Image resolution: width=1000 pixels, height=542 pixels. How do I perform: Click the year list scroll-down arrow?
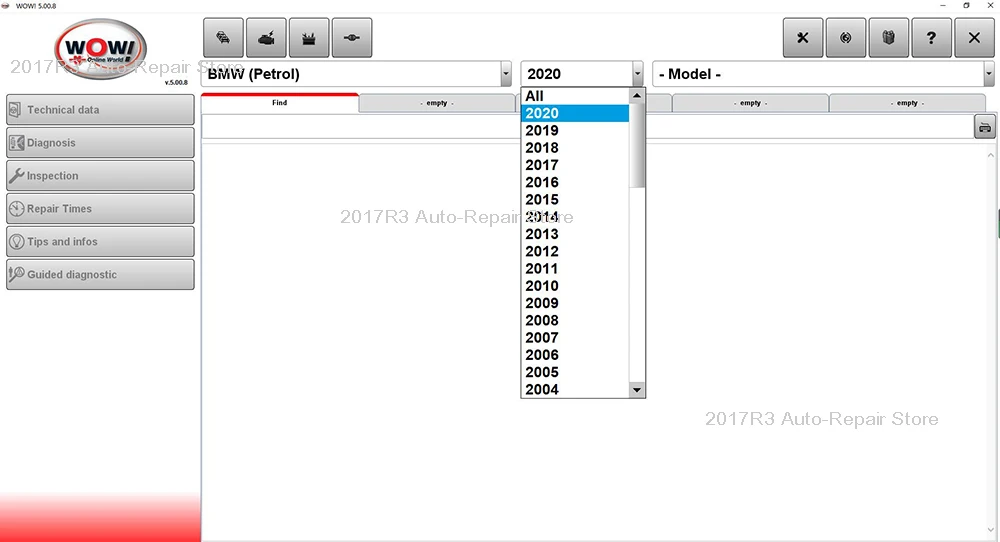pos(636,390)
